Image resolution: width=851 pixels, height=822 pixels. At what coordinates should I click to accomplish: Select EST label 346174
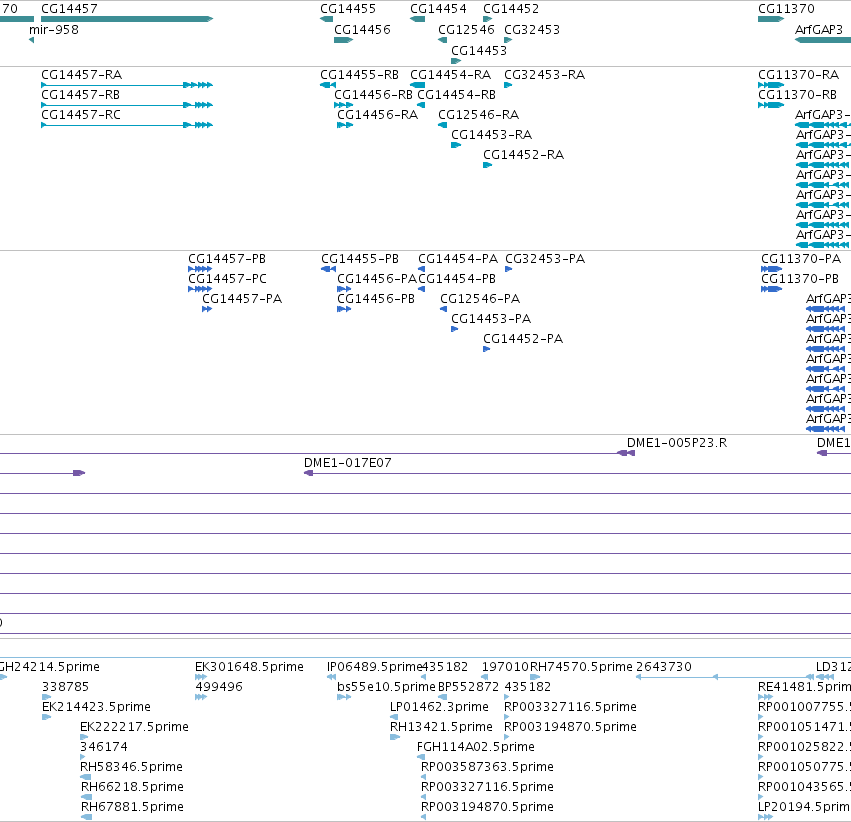[x=104, y=747]
